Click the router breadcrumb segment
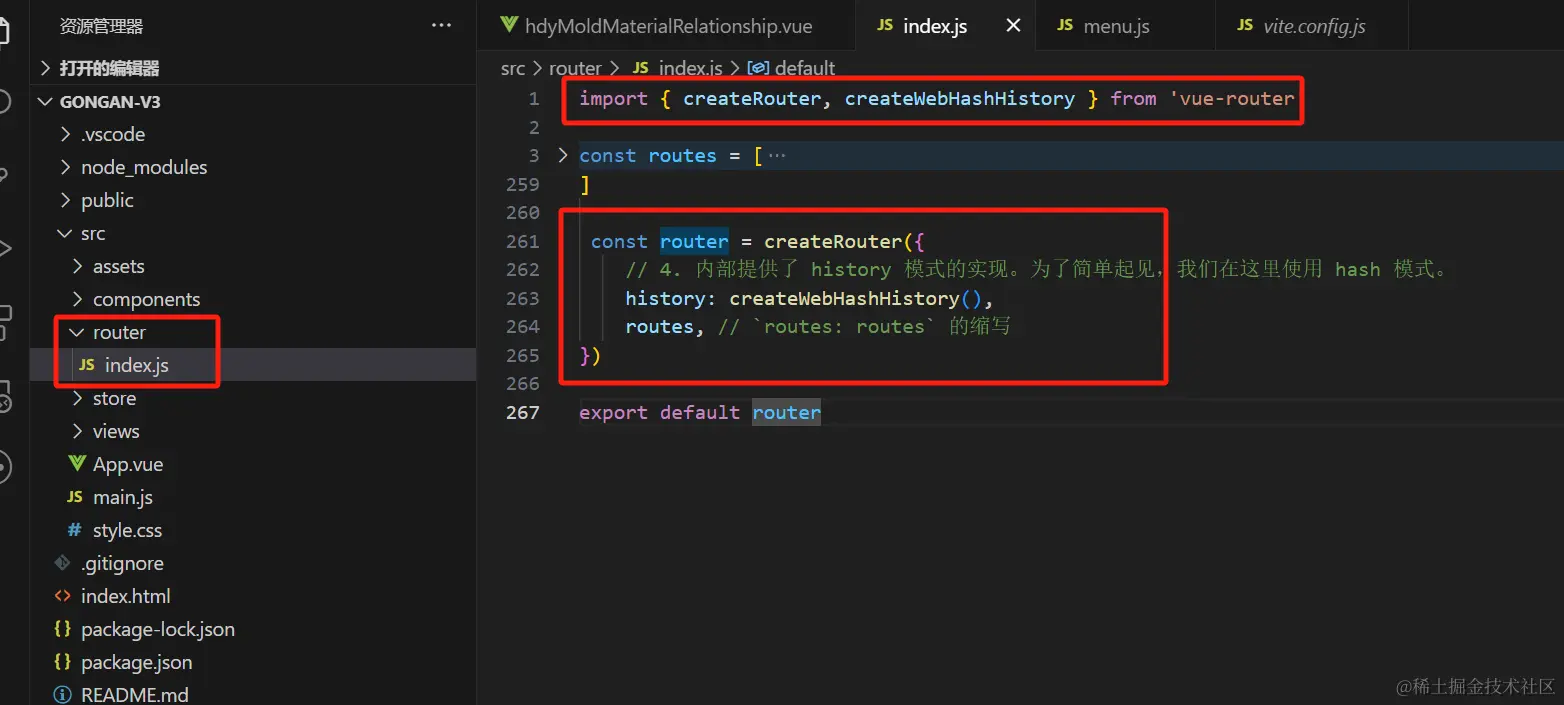Screen dimensions: 1564x705 [575, 68]
